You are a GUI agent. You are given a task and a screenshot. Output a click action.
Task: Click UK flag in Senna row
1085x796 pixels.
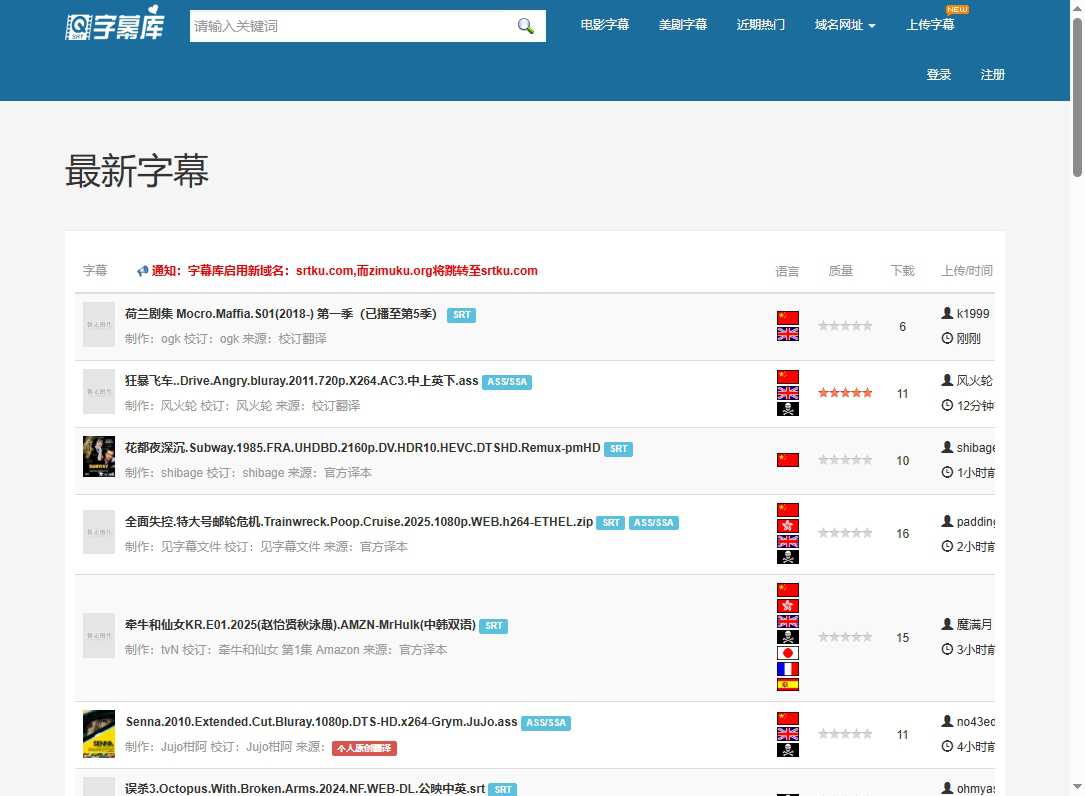[x=787, y=734]
